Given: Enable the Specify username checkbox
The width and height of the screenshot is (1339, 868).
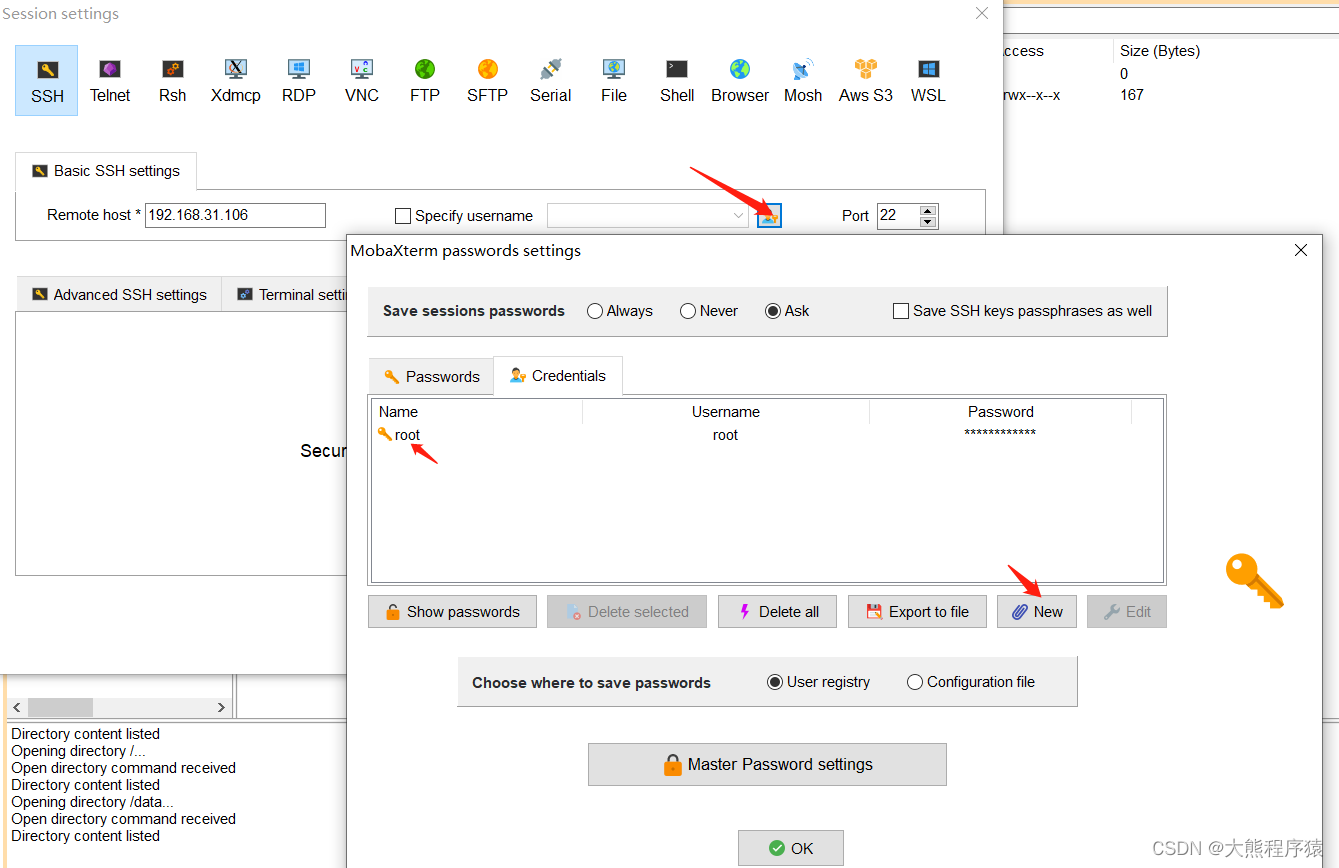Looking at the screenshot, I should [403, 215].
